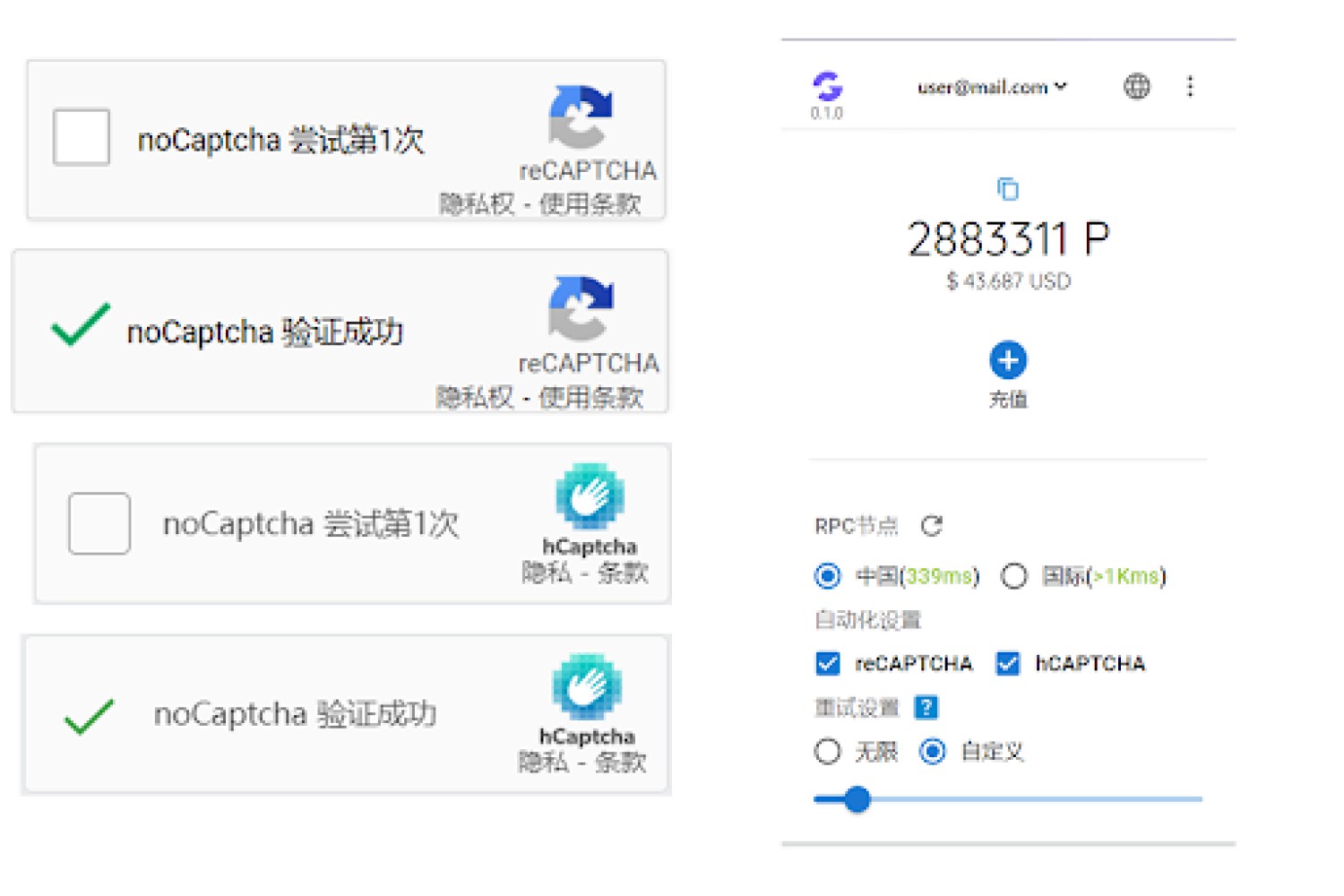This screenshot has width=1344, height=896.
Task: Tick the reCAPTCHA checkbox labeled 尝试第1次
Action: 82,137
